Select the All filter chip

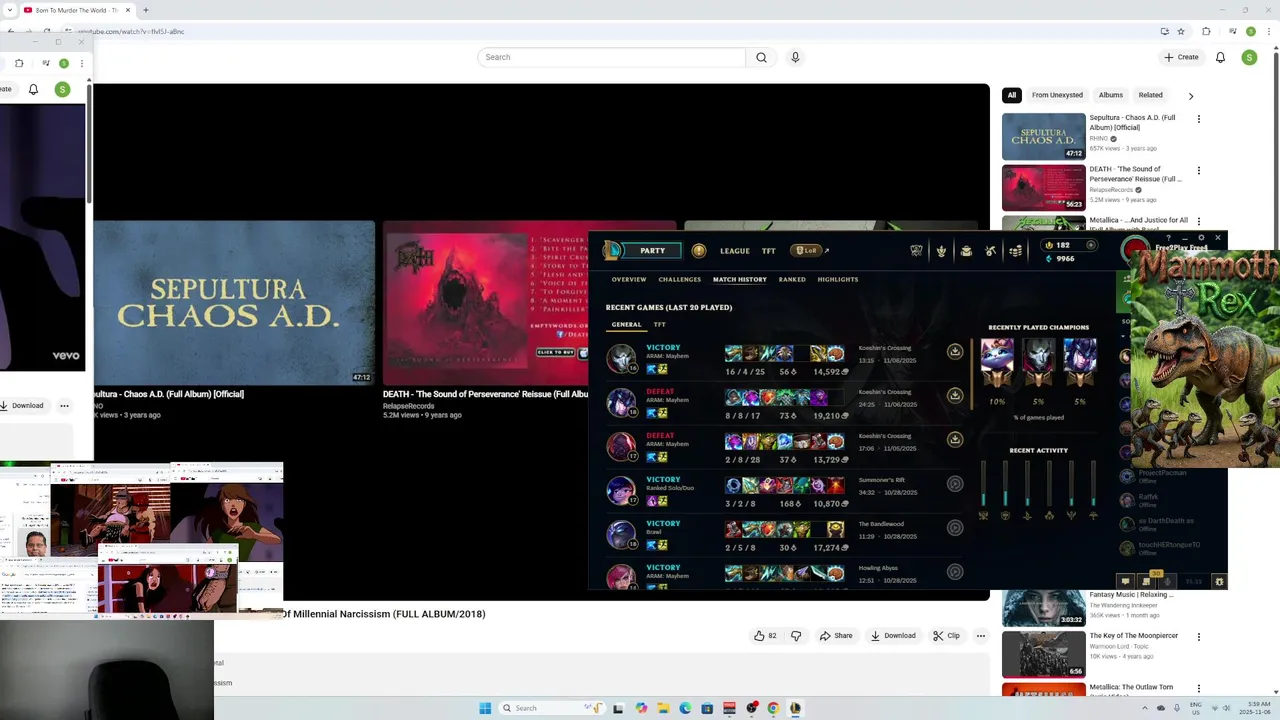click(1012, 95)
